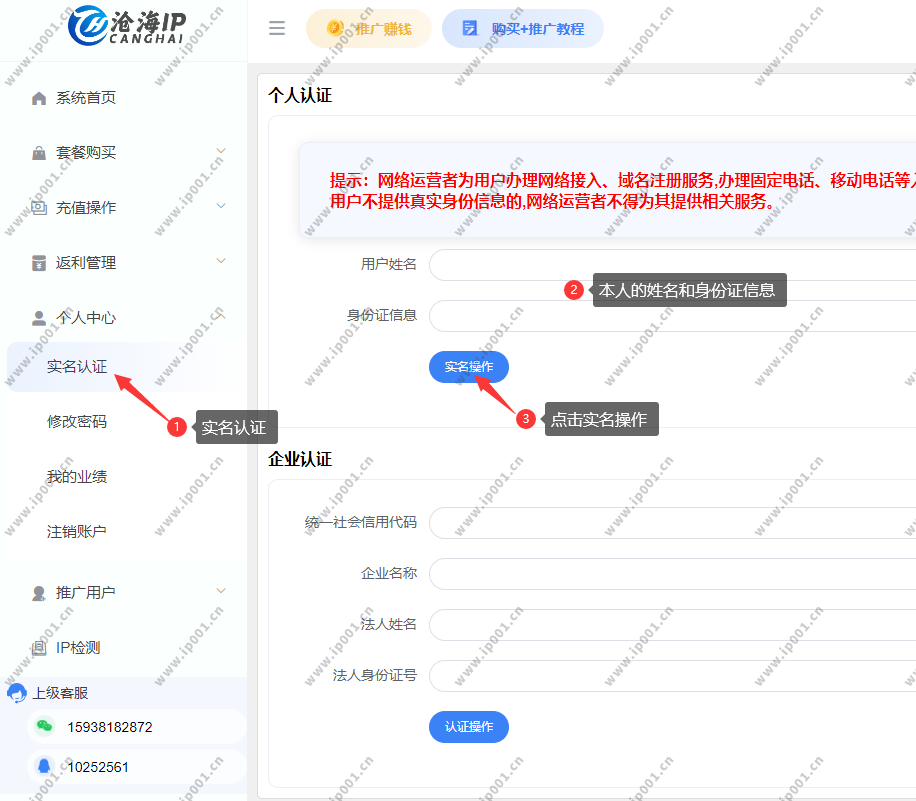Open 注销账户 in the sidebar
Screen dimensions: 916x801
click(77, 532)
